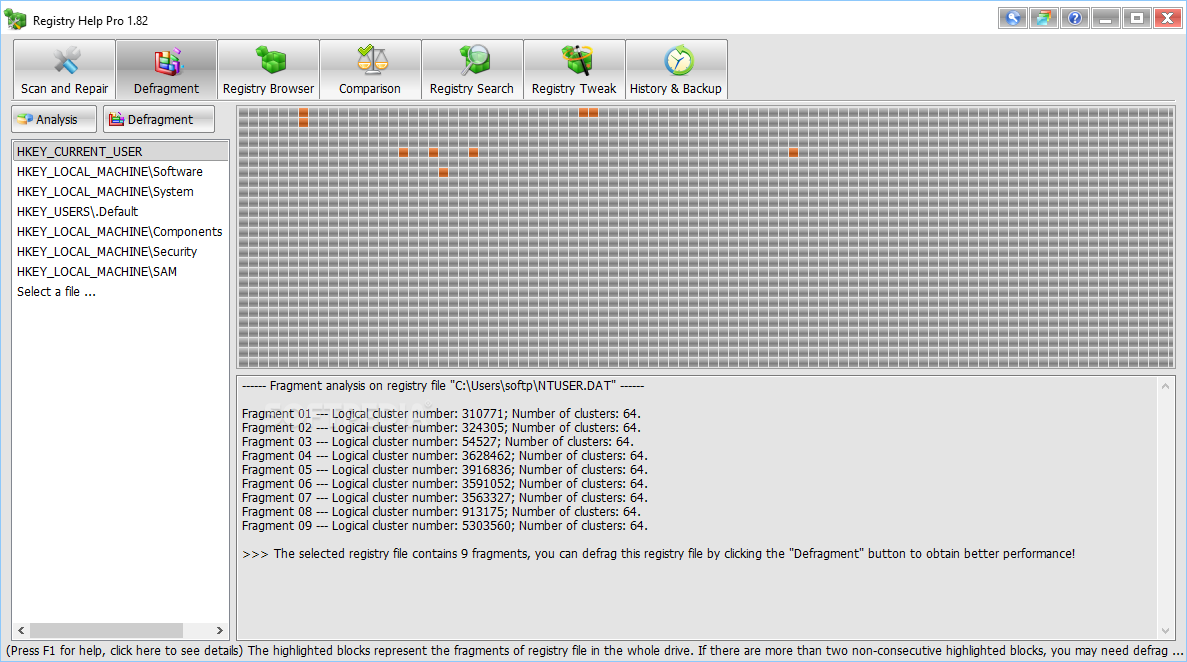Minimize the Registry Help Pro window
The height and width of the screenshot is (662, 1187).
pos(1106,18)
